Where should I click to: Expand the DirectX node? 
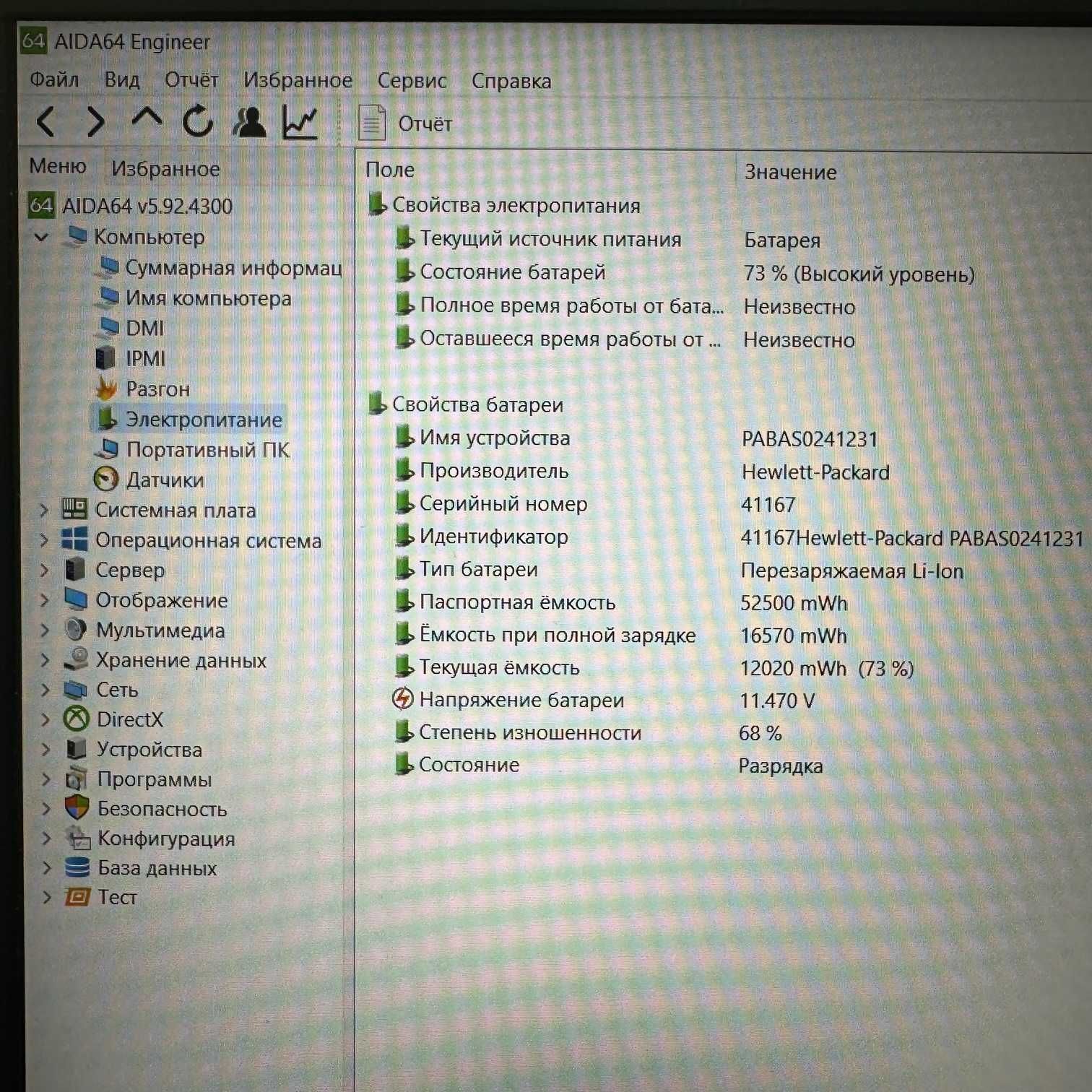pyautogui.click(x=45, y=719)
